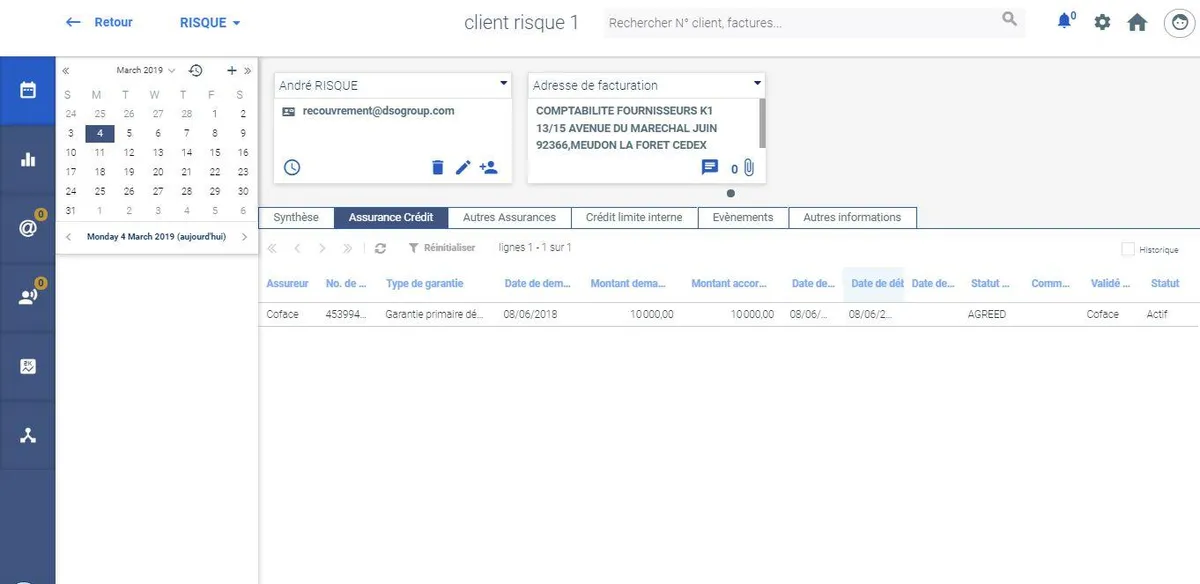Click the 'client risque 1' title
Viewport: 1200px width, 584px height.
tap(521, 22)
